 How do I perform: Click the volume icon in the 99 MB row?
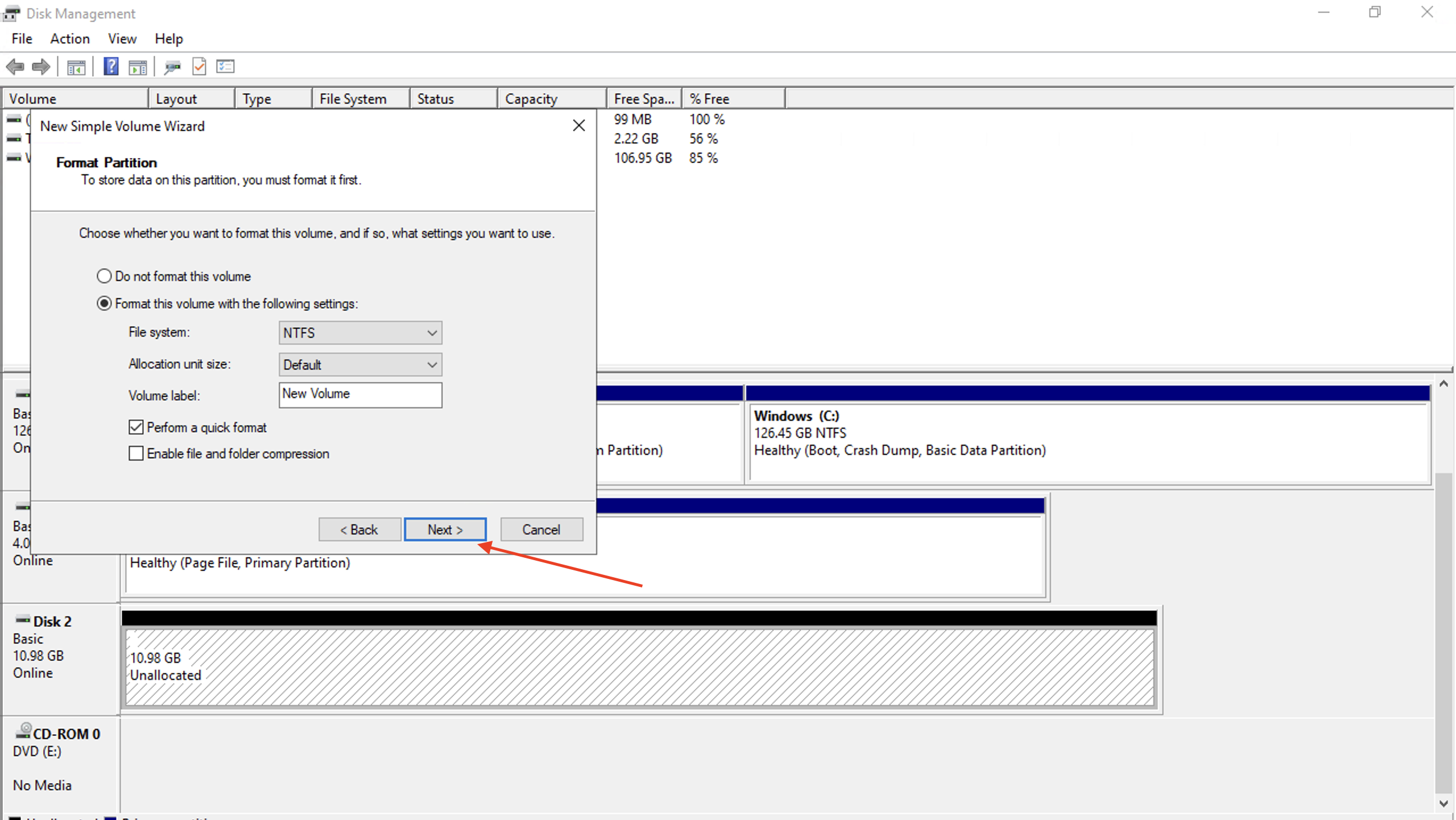click(x=14, y=119)
